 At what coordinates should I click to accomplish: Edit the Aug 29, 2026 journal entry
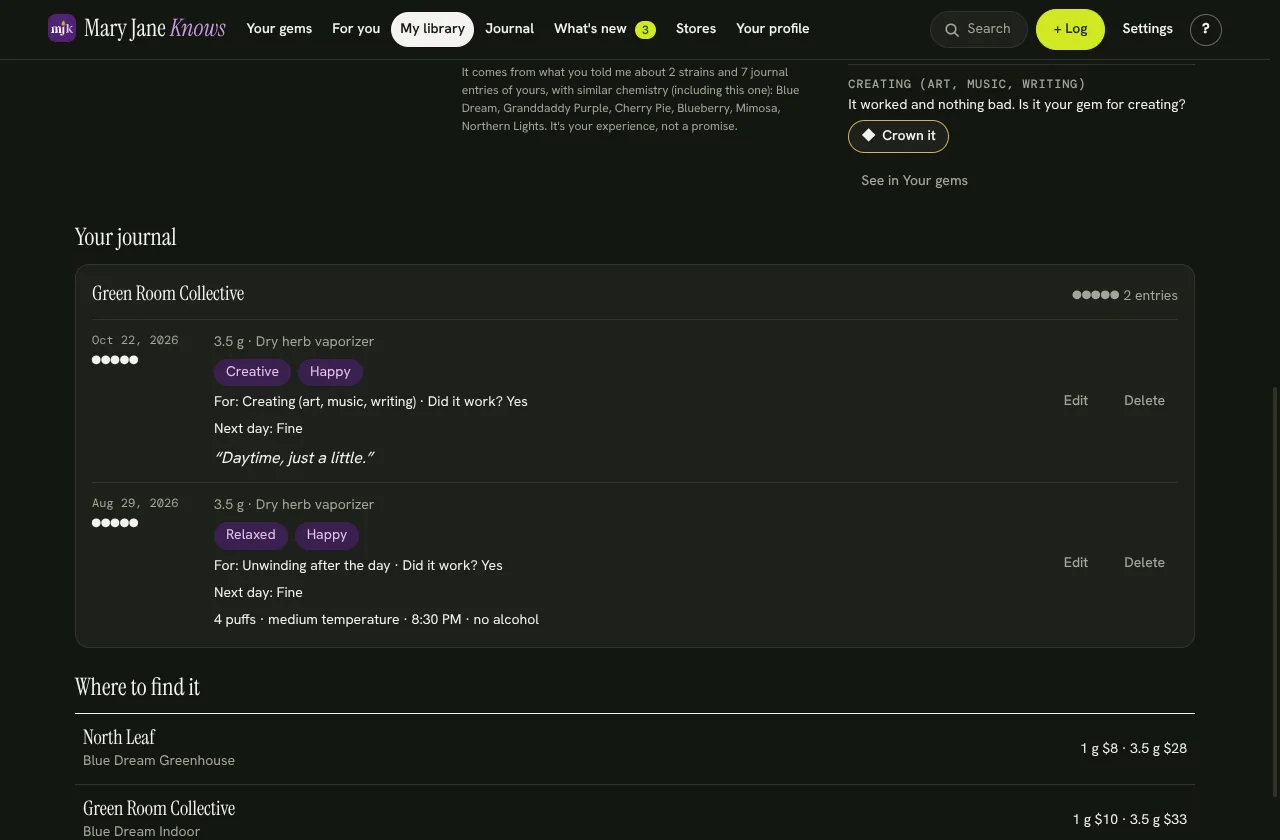(1075, 563)
